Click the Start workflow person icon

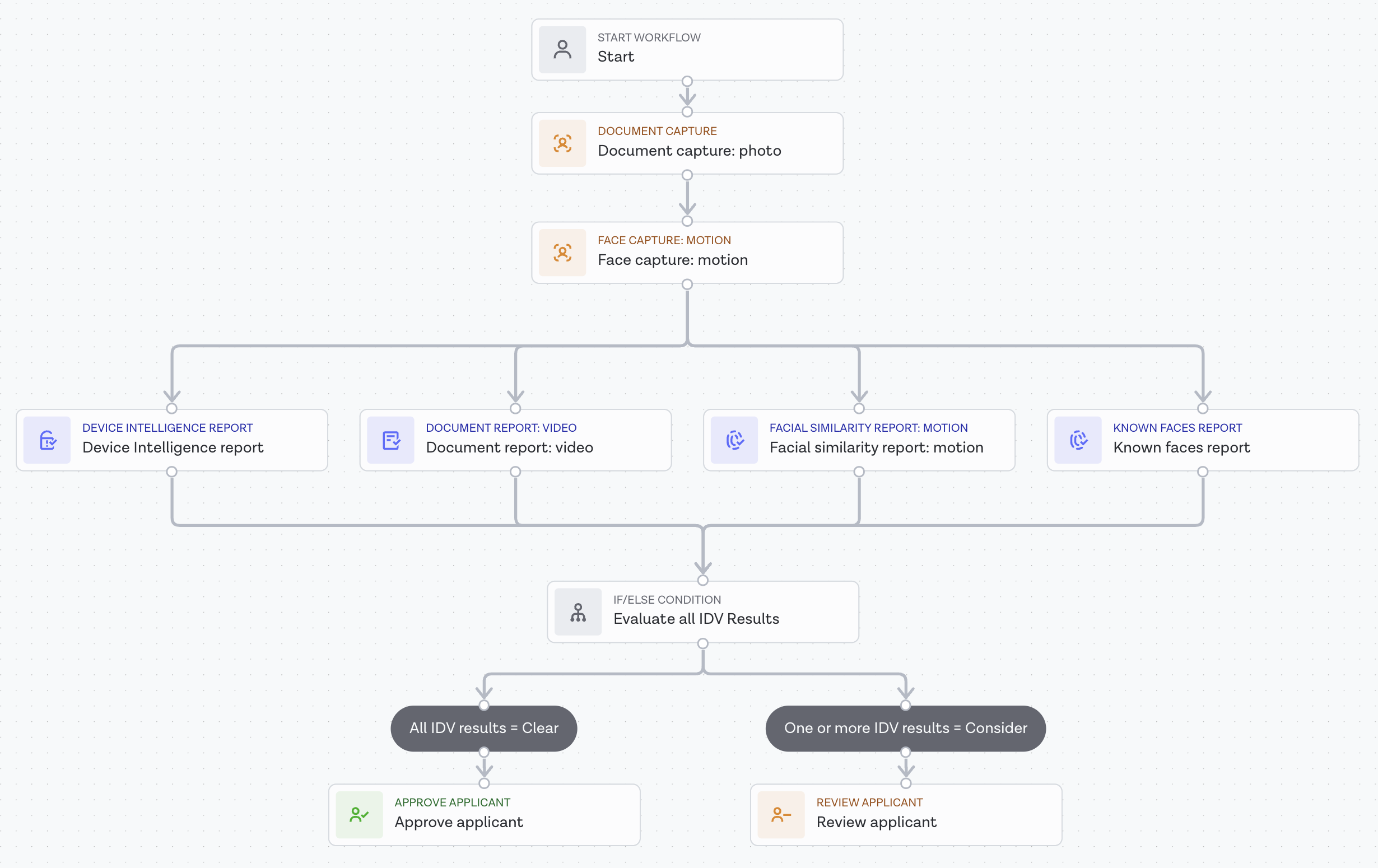[562, 50]
